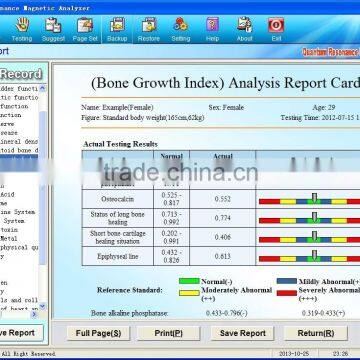Select the 'Acid' item in record list

[x=8, y=194]
